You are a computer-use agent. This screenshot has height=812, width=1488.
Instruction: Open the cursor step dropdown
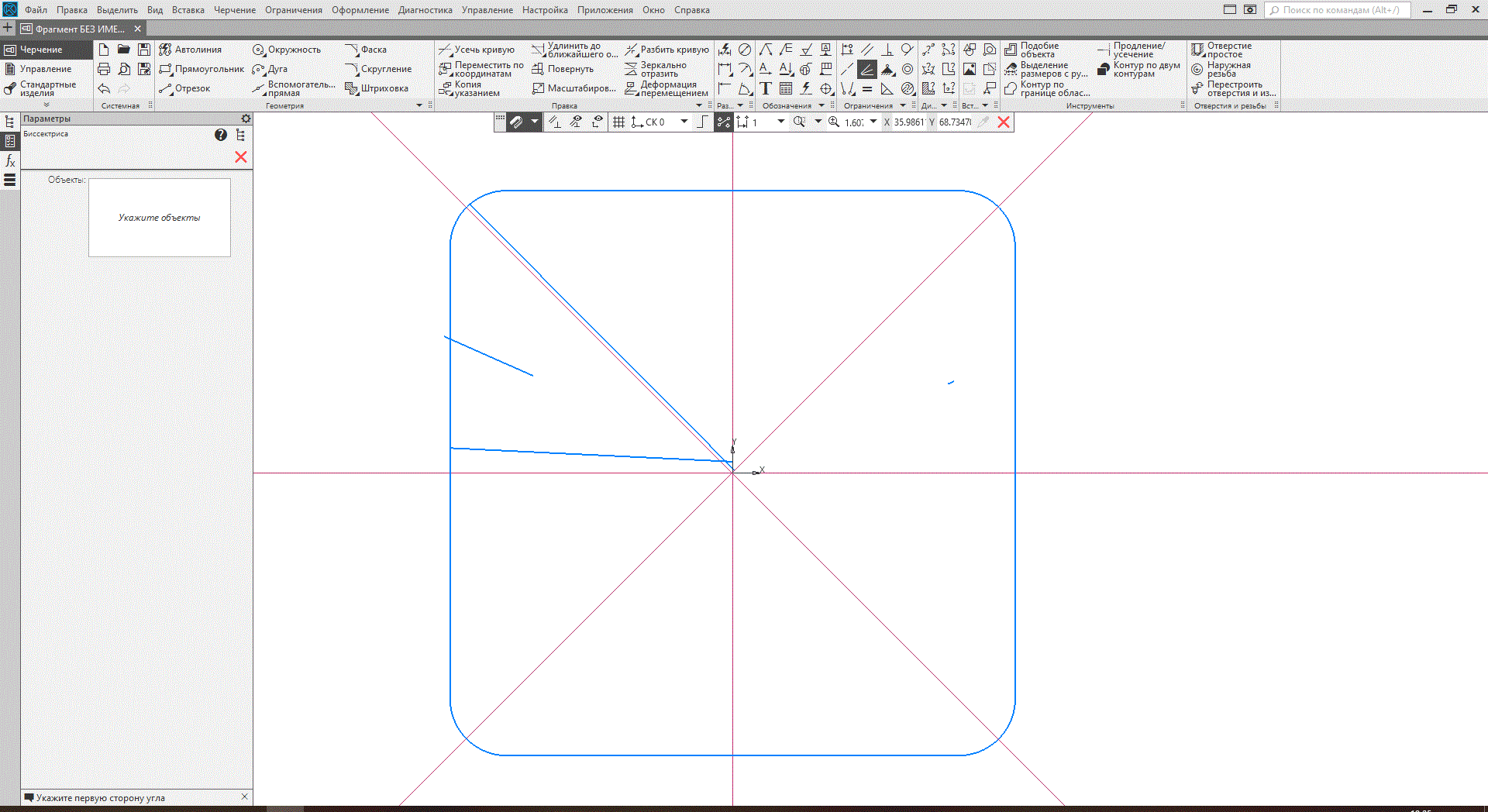click(781, 122)
